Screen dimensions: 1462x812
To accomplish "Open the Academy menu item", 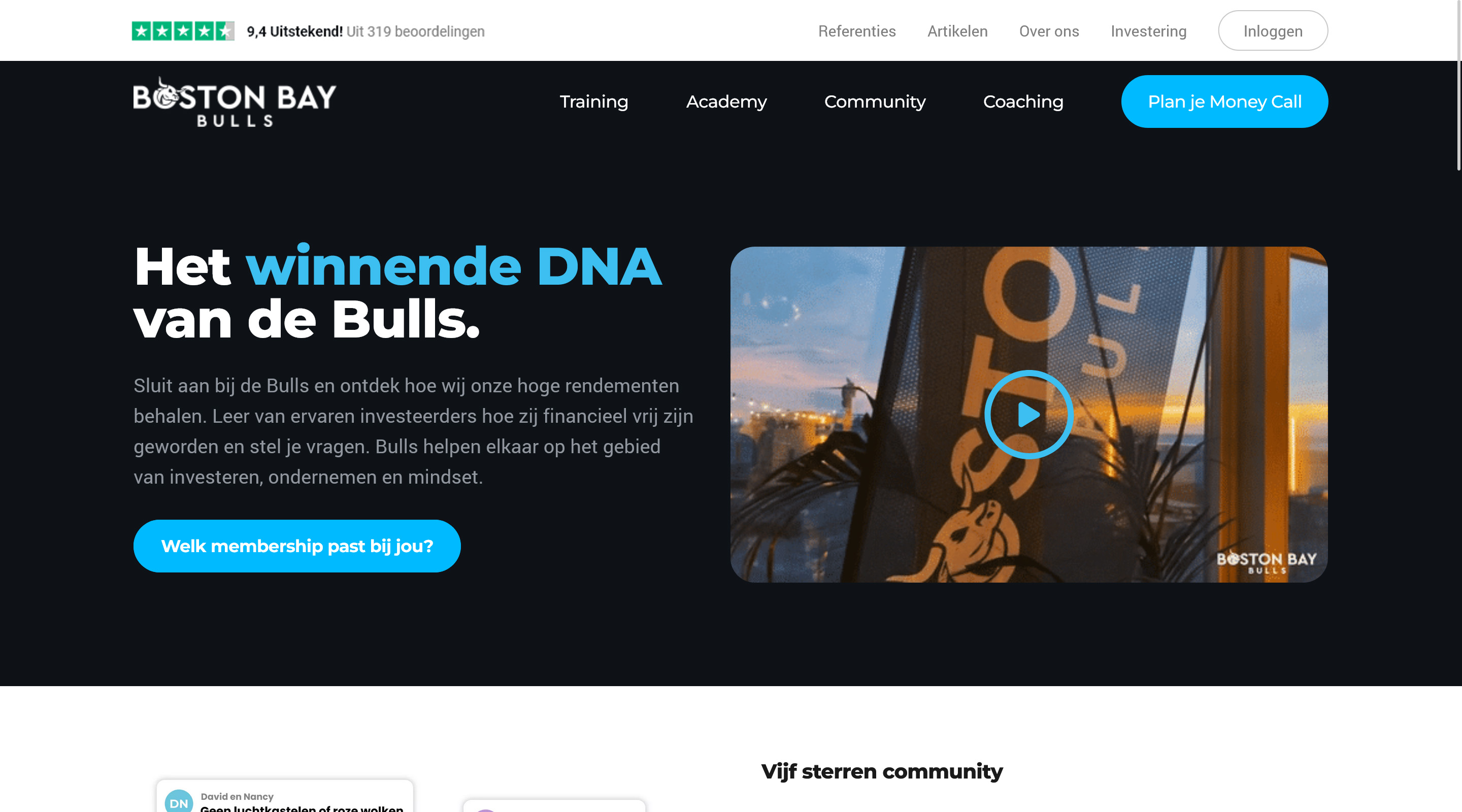I will (x=726, y=101).
